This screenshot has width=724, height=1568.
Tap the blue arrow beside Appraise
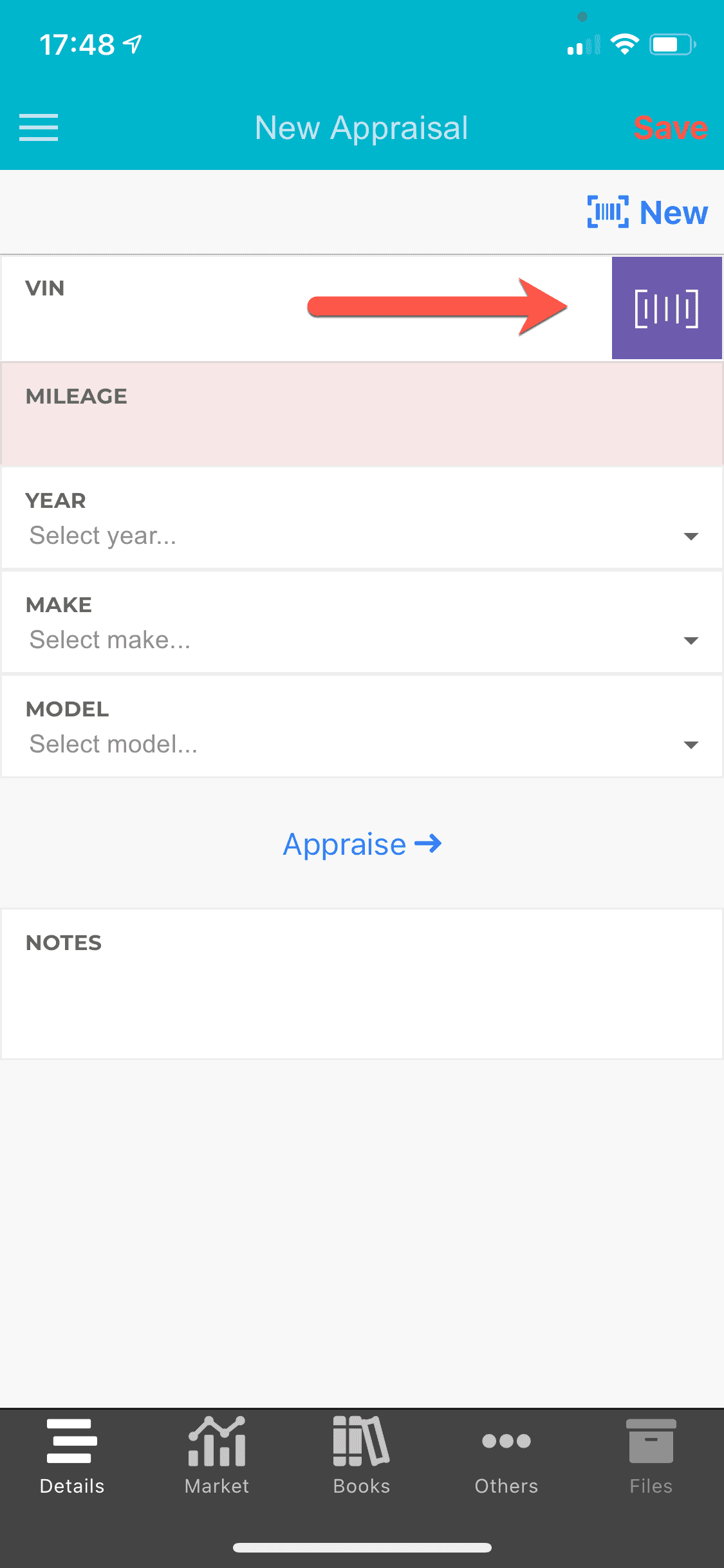click(428, 843)
